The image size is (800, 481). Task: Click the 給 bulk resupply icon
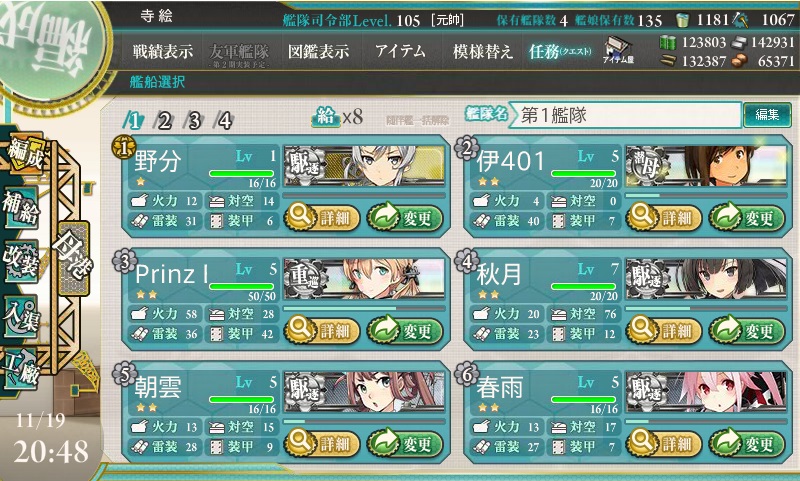click(x=326, y=117)
